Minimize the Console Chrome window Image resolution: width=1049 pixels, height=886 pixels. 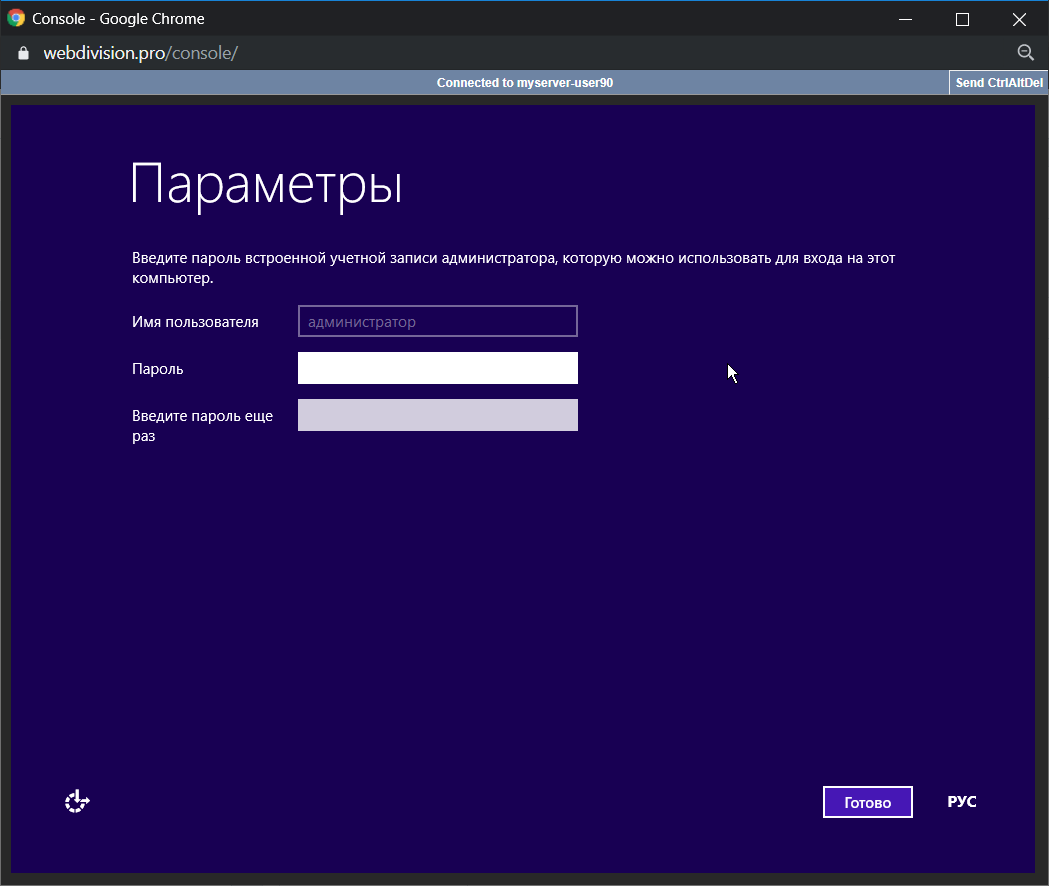tap(905, 18)
